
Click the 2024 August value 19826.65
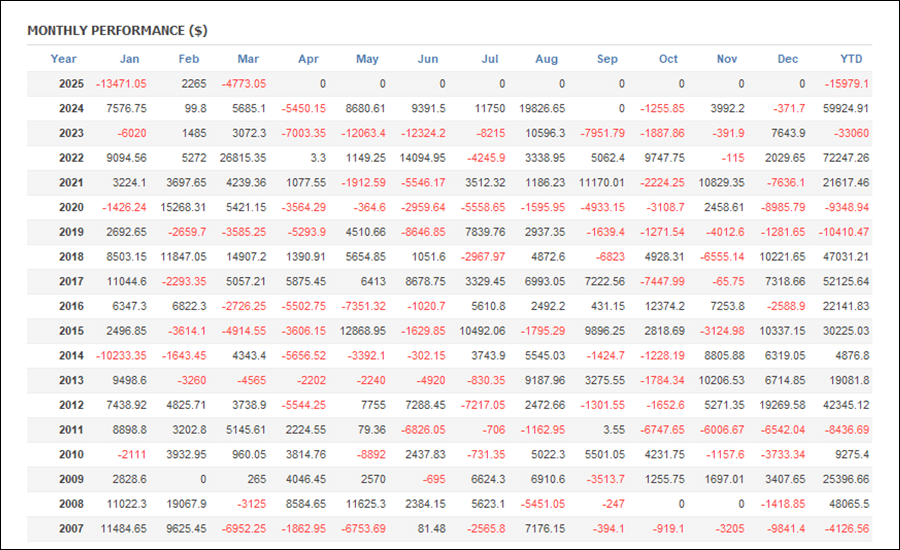[542, 109]
